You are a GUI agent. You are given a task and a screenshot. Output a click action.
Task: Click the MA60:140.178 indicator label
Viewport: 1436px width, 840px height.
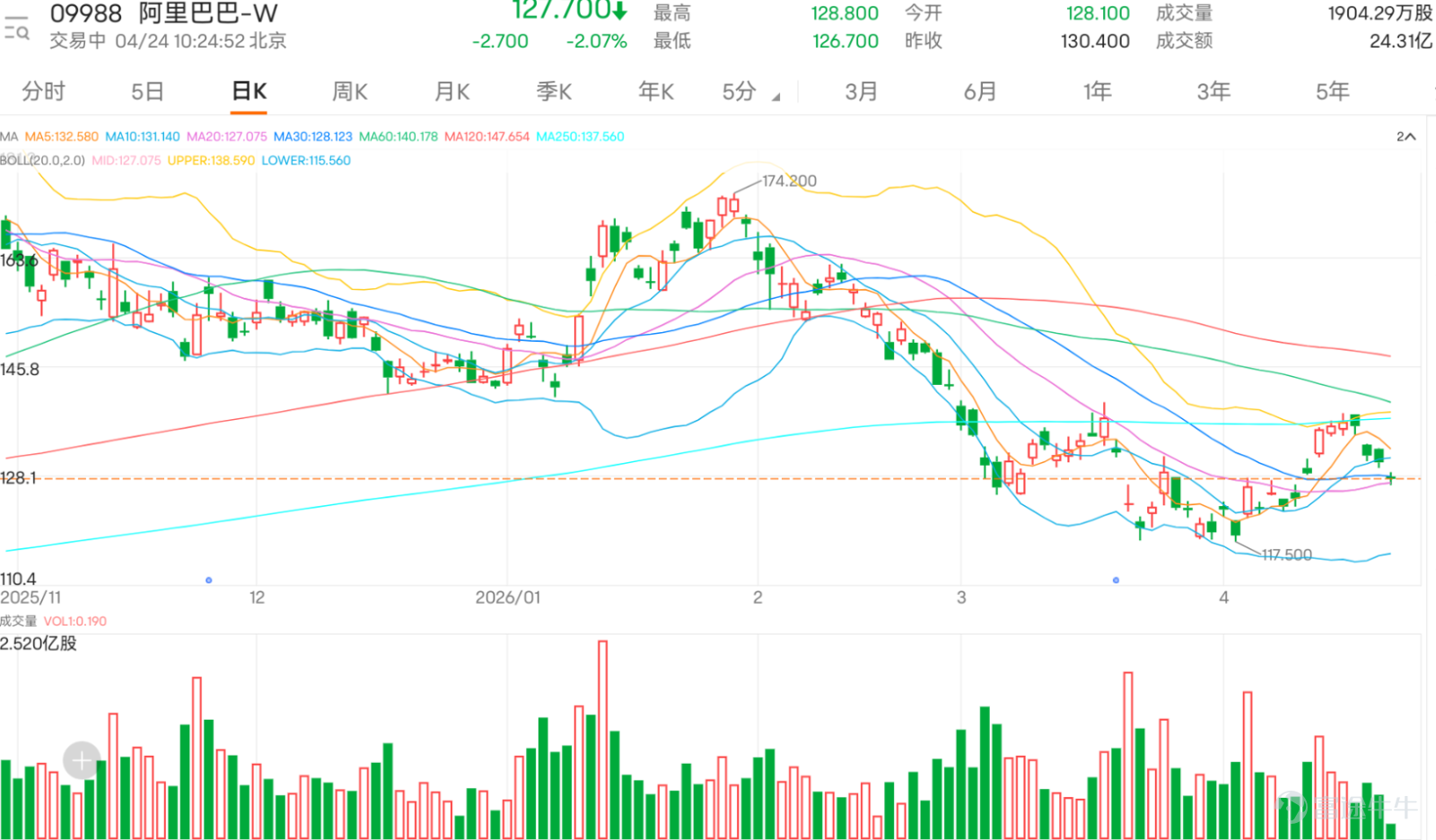398,136
